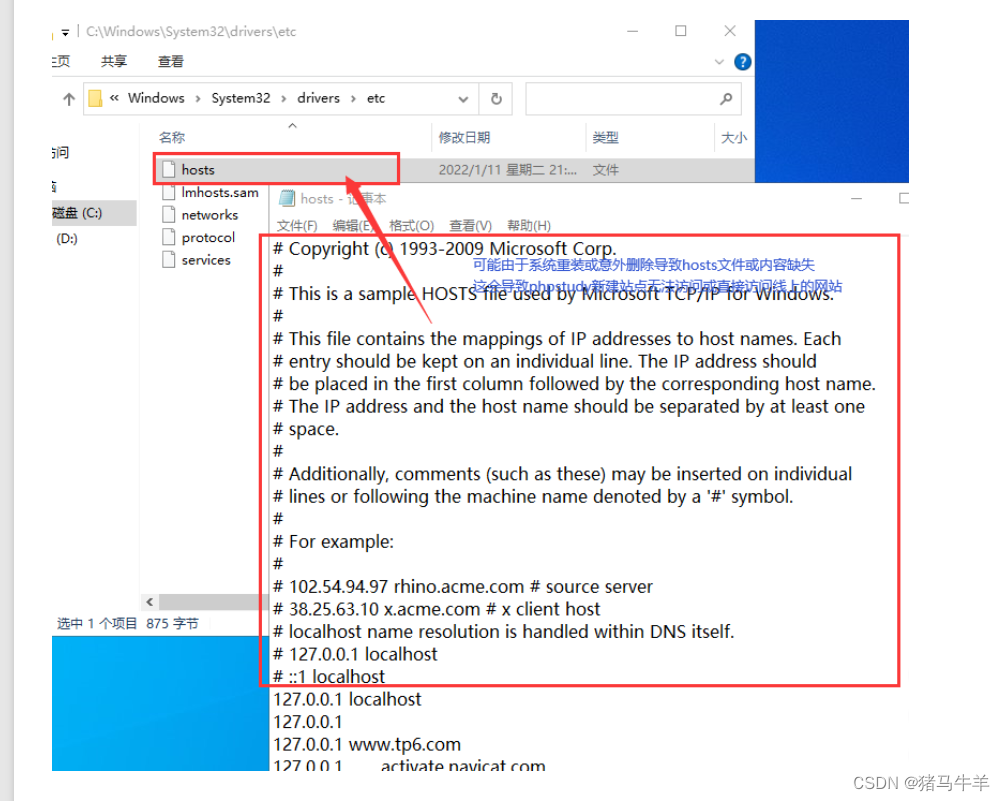The image size is (1005, 801).
Task: Sort files by the 大小 column header
Action: (734, 137)
